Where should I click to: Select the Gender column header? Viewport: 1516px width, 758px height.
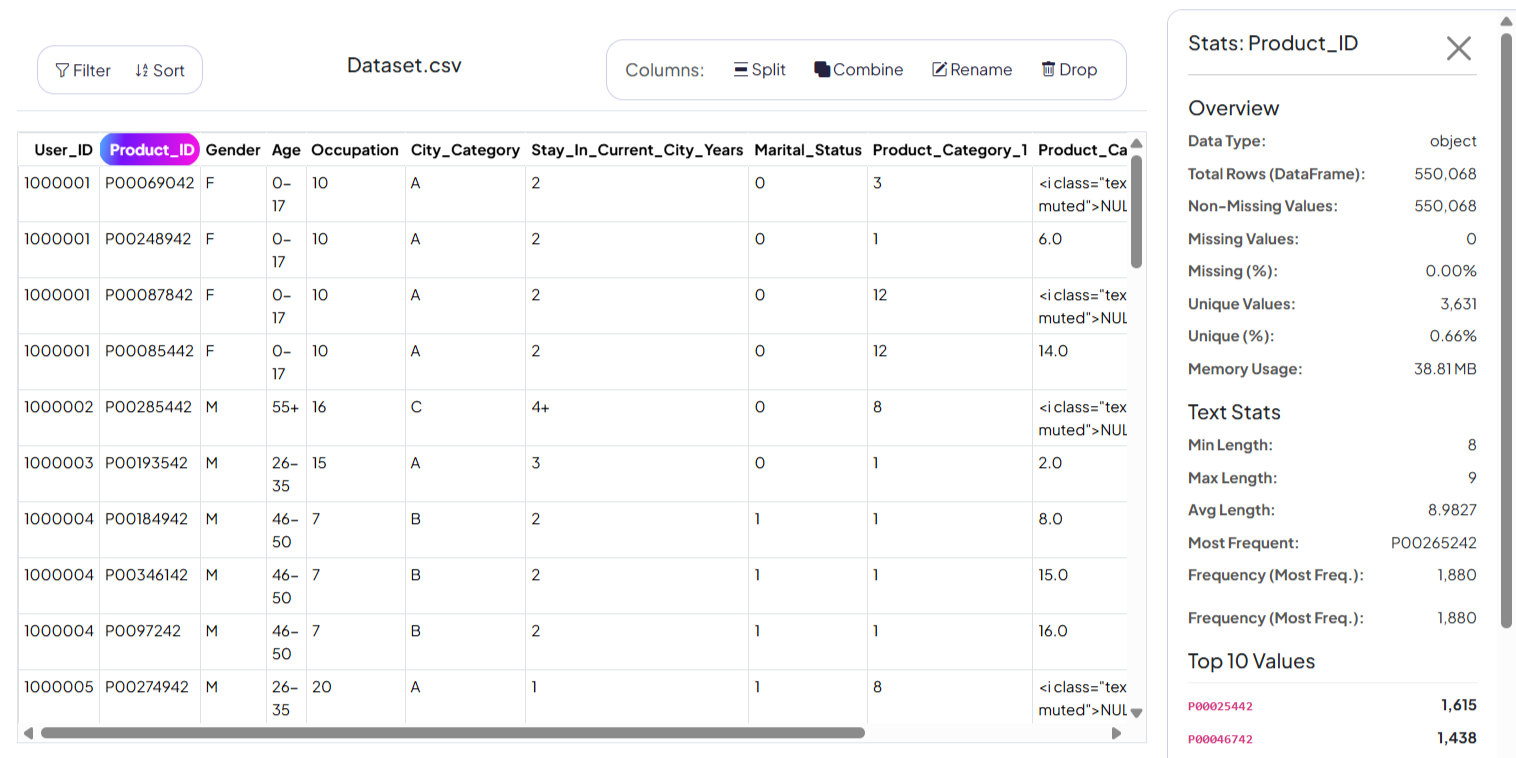pyautogui.click(x=233, y=150)
